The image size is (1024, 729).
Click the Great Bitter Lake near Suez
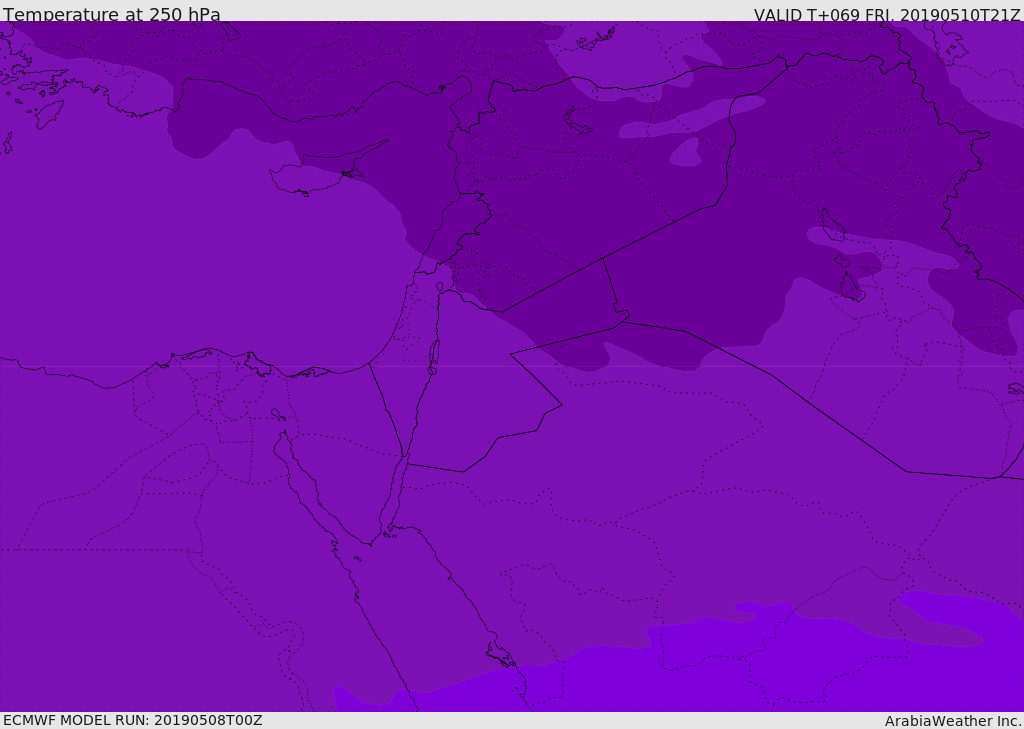tap(278, 415)
